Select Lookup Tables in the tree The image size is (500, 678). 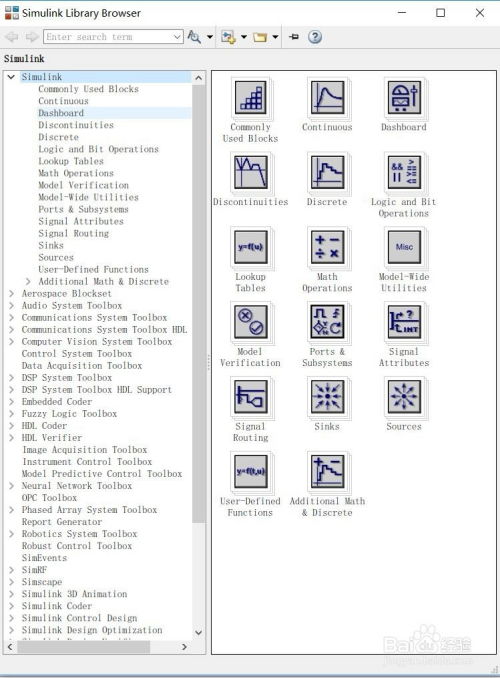tap(71, 161)
